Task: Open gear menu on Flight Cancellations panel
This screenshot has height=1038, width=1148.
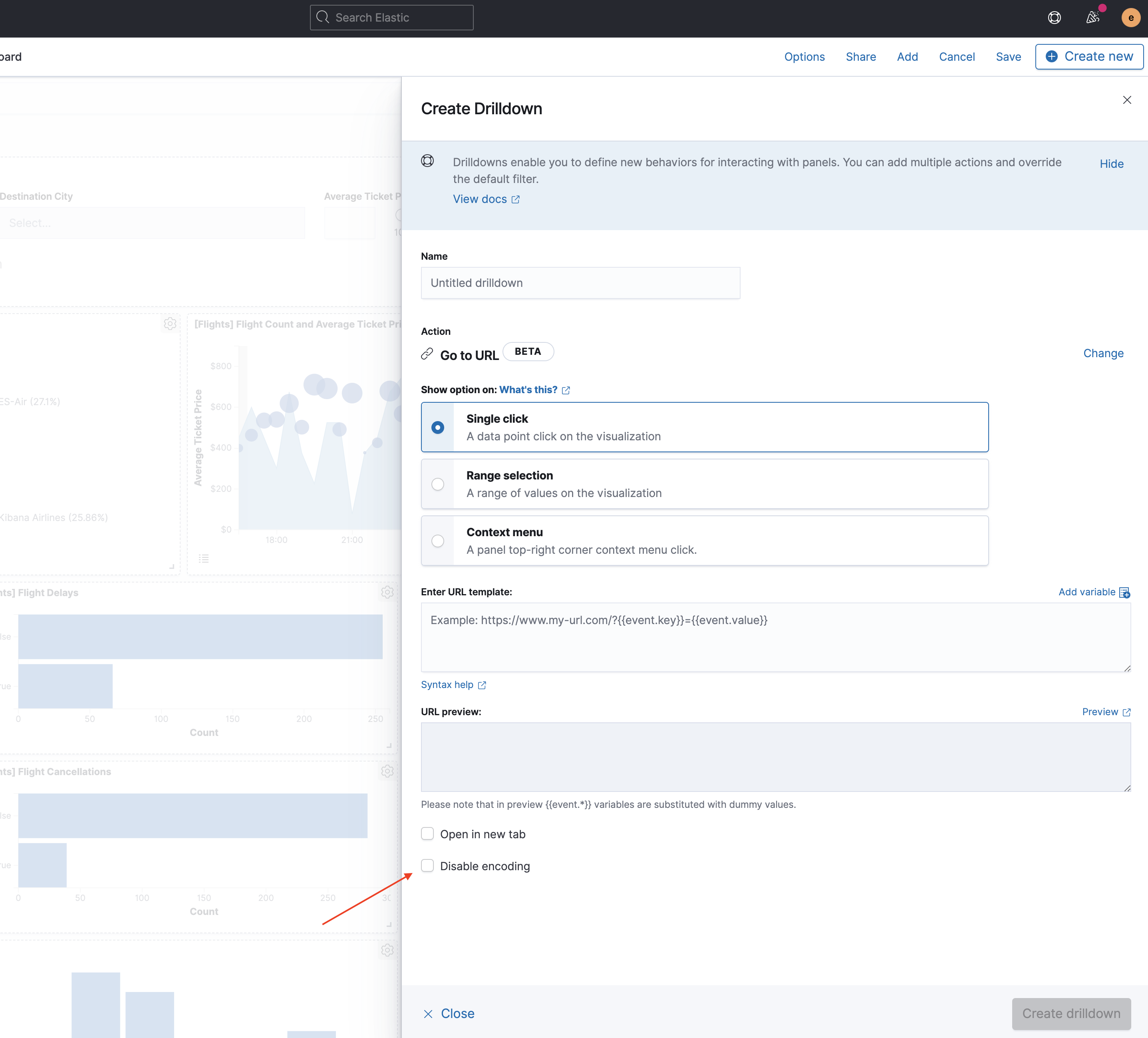Action: [x=387, y=772]
